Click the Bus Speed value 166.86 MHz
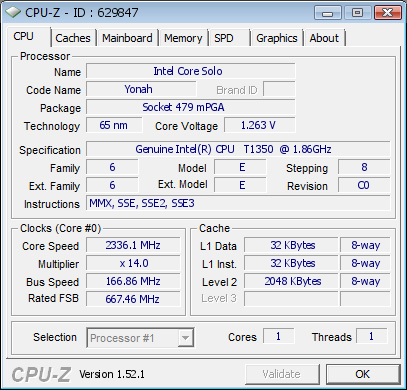This screenshot has width=407, height=390. coord(133,281)
